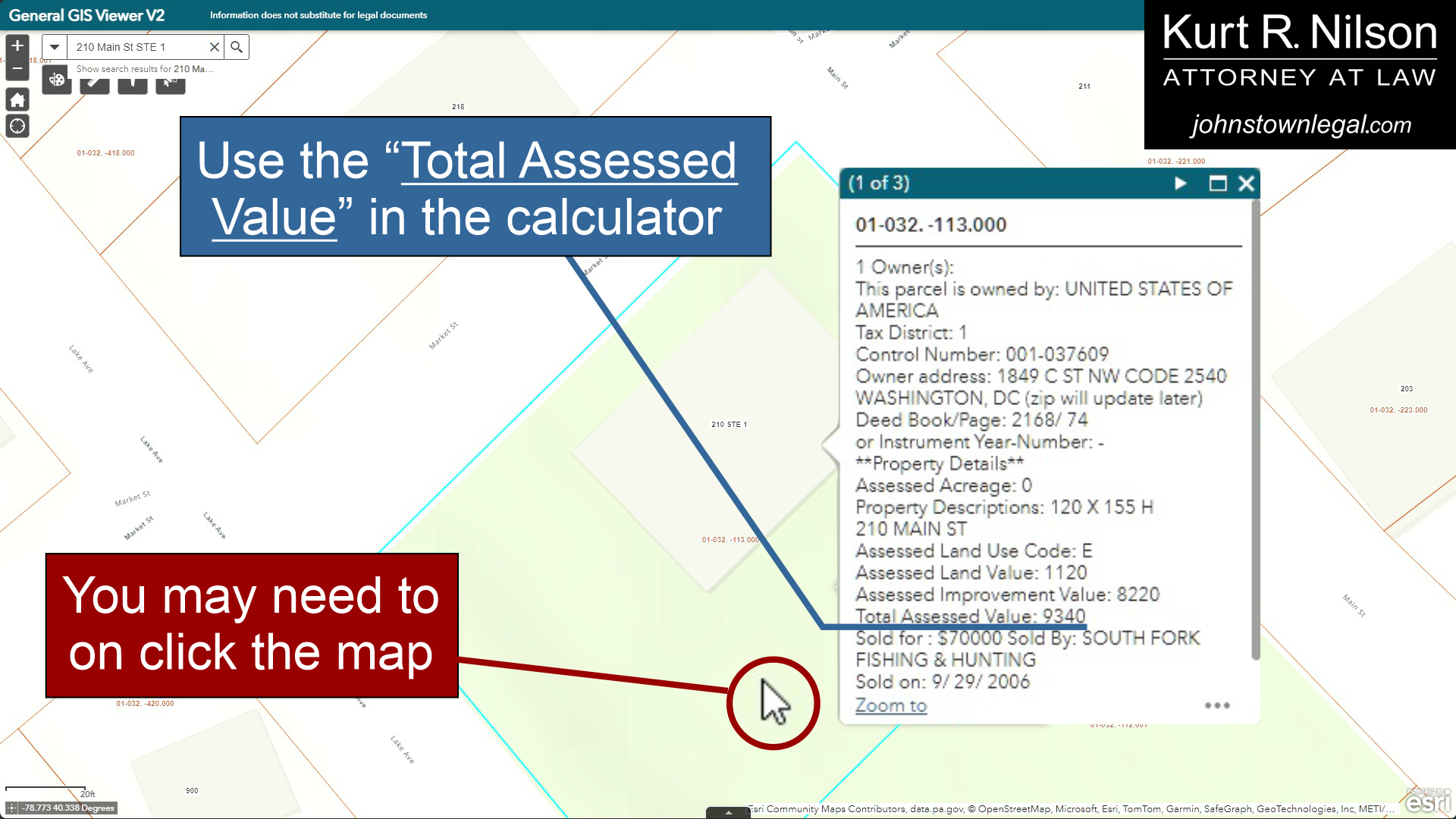
Task: Click the zoom in plus button
Action: coord(17,46)
